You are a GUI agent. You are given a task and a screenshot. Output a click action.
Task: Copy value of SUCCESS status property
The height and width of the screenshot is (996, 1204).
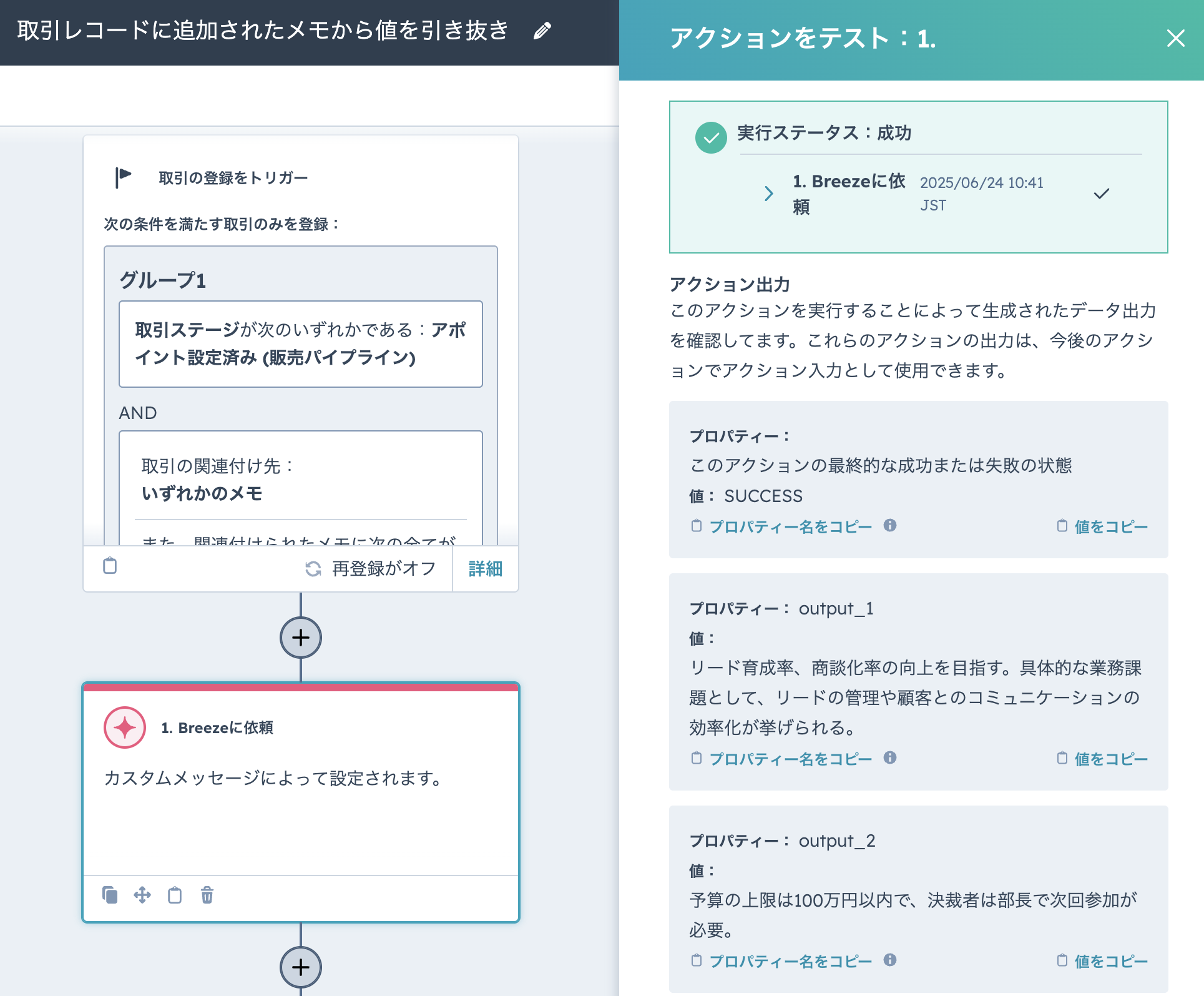coord(1111,526)
